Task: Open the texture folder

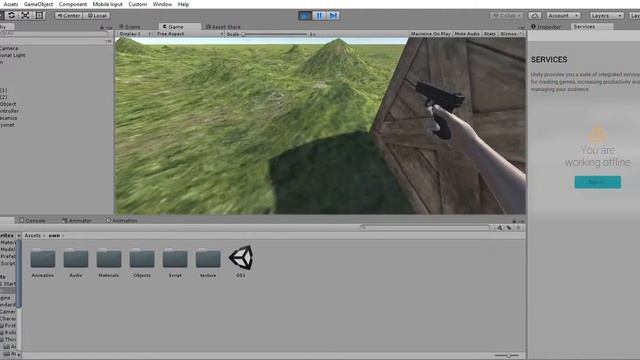Action: tap(208, 262)
